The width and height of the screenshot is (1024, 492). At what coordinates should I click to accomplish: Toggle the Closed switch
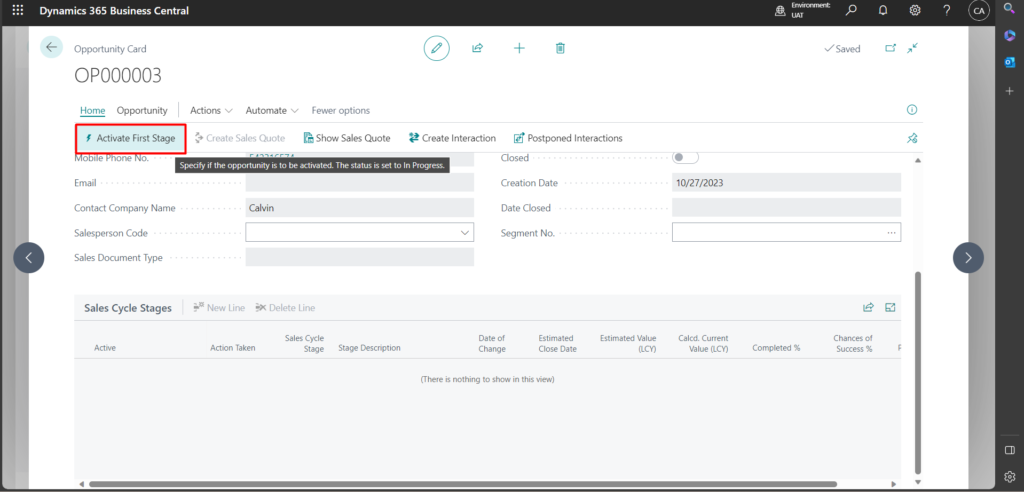tap(685, 157)
